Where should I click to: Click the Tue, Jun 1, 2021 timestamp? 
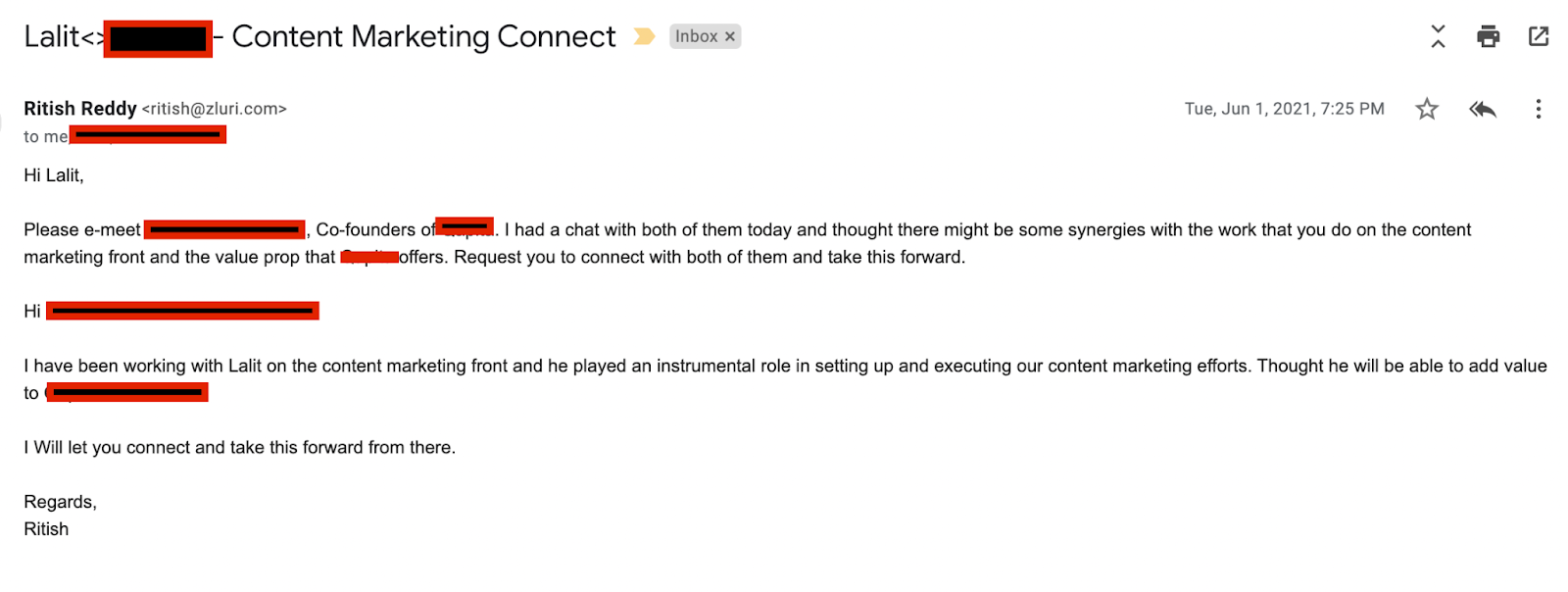pos(1284,109)
